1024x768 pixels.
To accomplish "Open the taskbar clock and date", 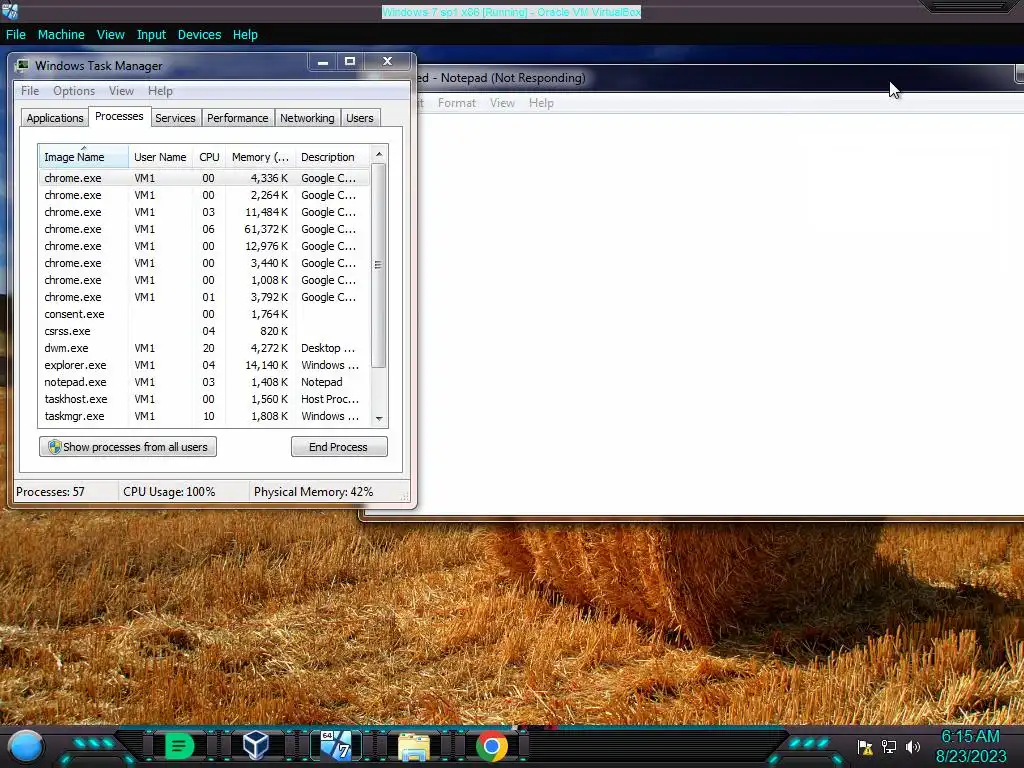I will [970, 746].
